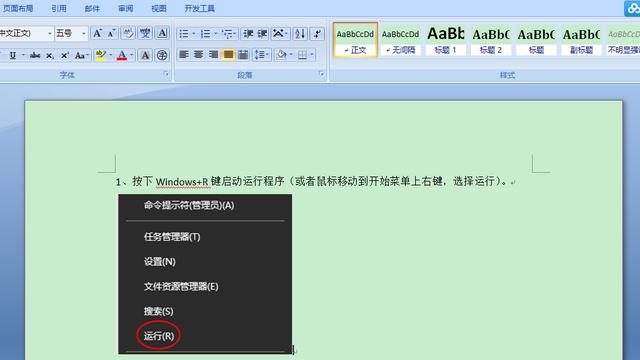Toggle superscript formatting
This screenshot has width=640, height=360.
pos(64,55)
